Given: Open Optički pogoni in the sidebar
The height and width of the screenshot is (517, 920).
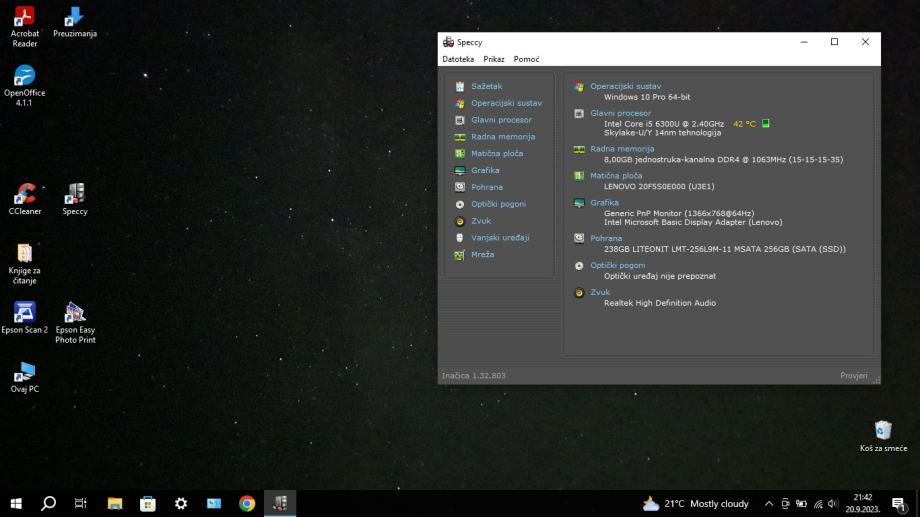Looking at the screenshot, I should coord(498,204).
